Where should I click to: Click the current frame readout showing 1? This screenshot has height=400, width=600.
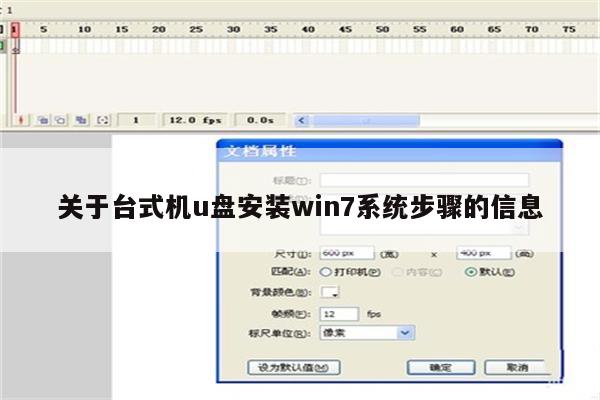[136, 120]
